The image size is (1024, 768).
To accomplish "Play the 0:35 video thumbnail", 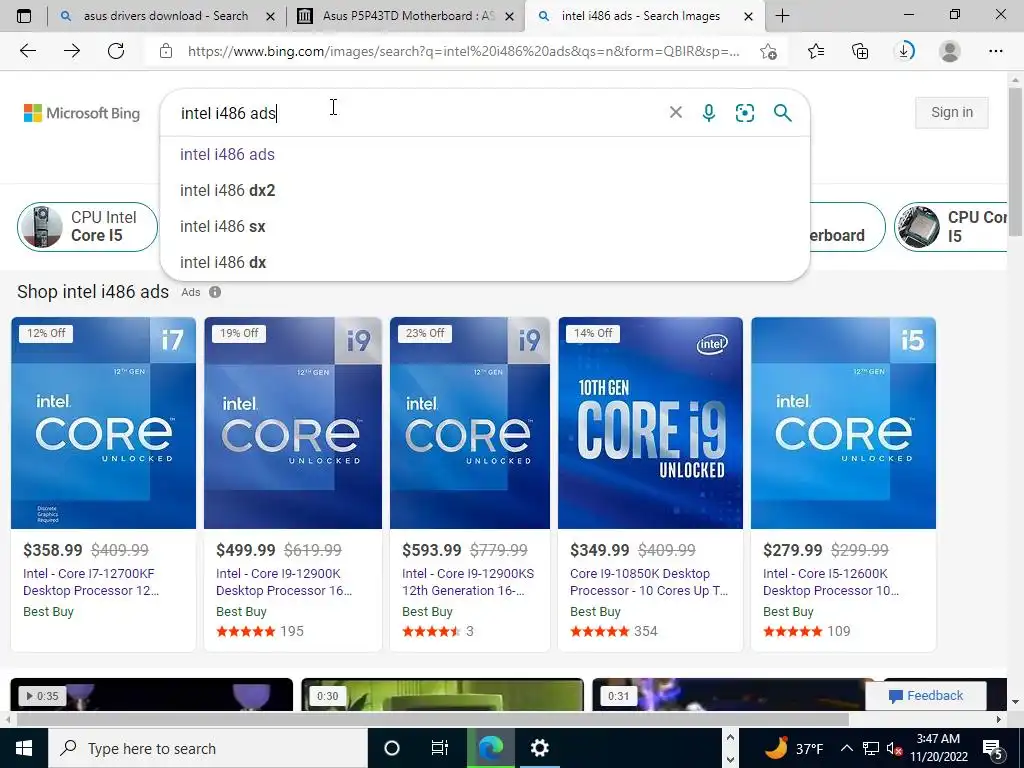I will [152, 695].
